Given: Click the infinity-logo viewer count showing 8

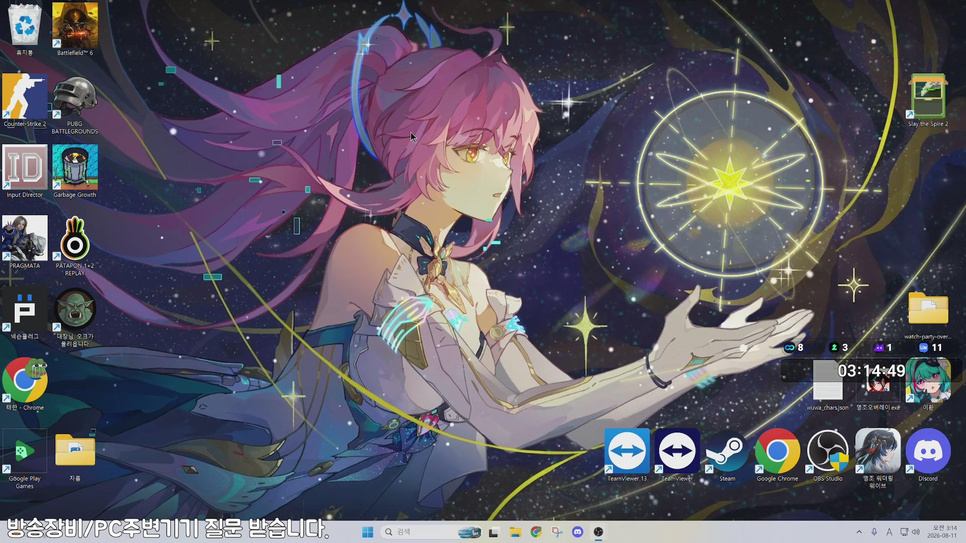Looking at the screenshot, I should coord(794,348).
